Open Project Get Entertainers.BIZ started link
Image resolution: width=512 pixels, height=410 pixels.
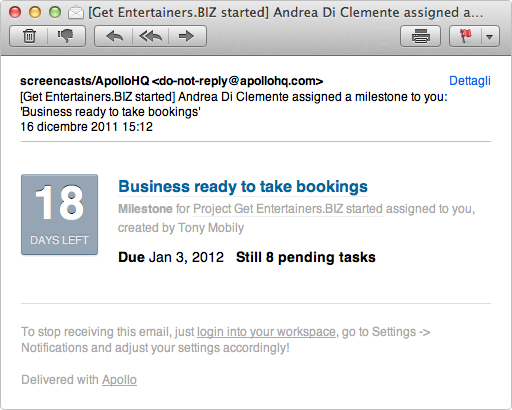coord(288,209)
